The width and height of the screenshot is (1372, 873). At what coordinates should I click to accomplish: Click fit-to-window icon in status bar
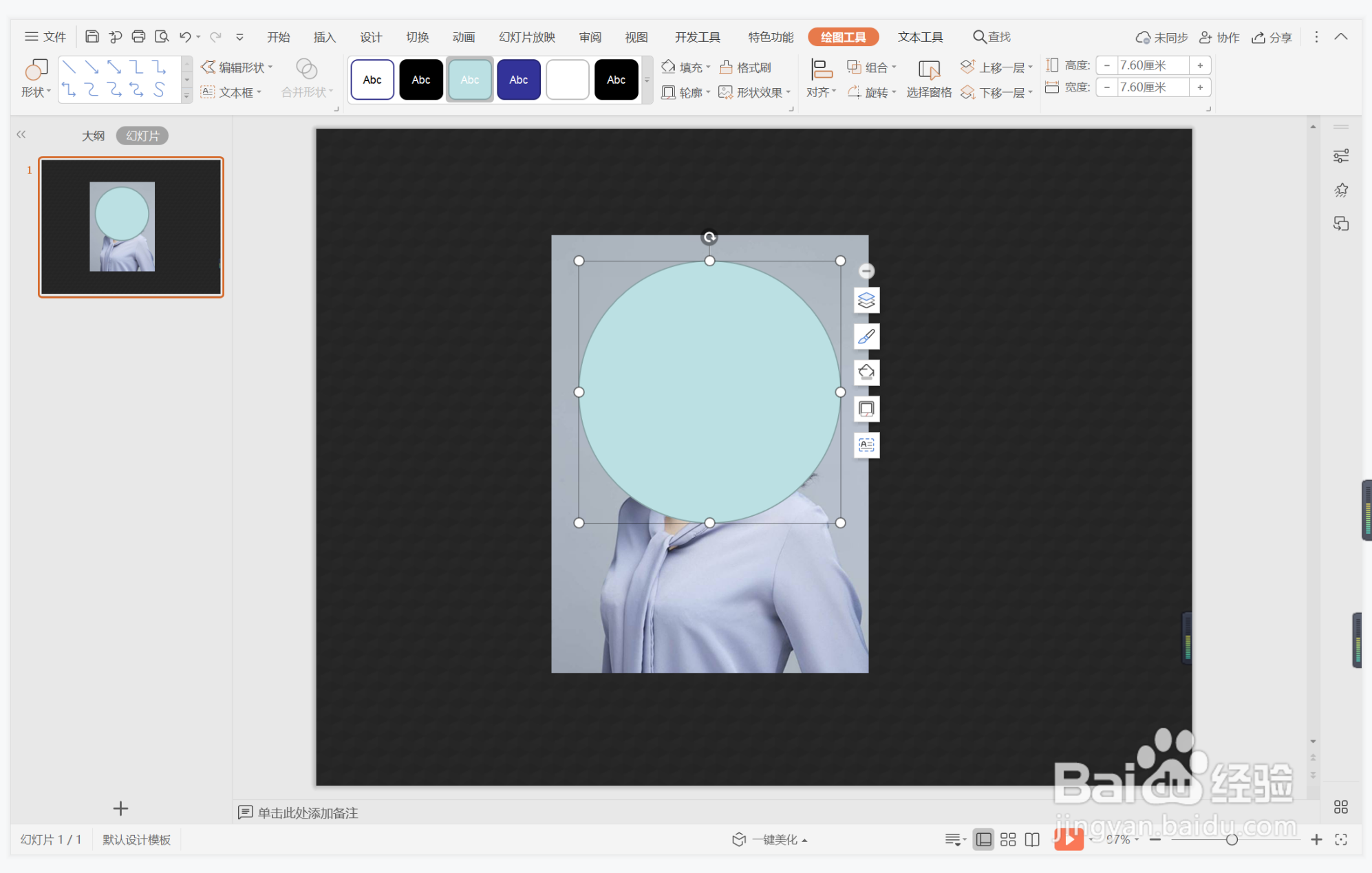pyautogui.click(x=1341, y=839)
